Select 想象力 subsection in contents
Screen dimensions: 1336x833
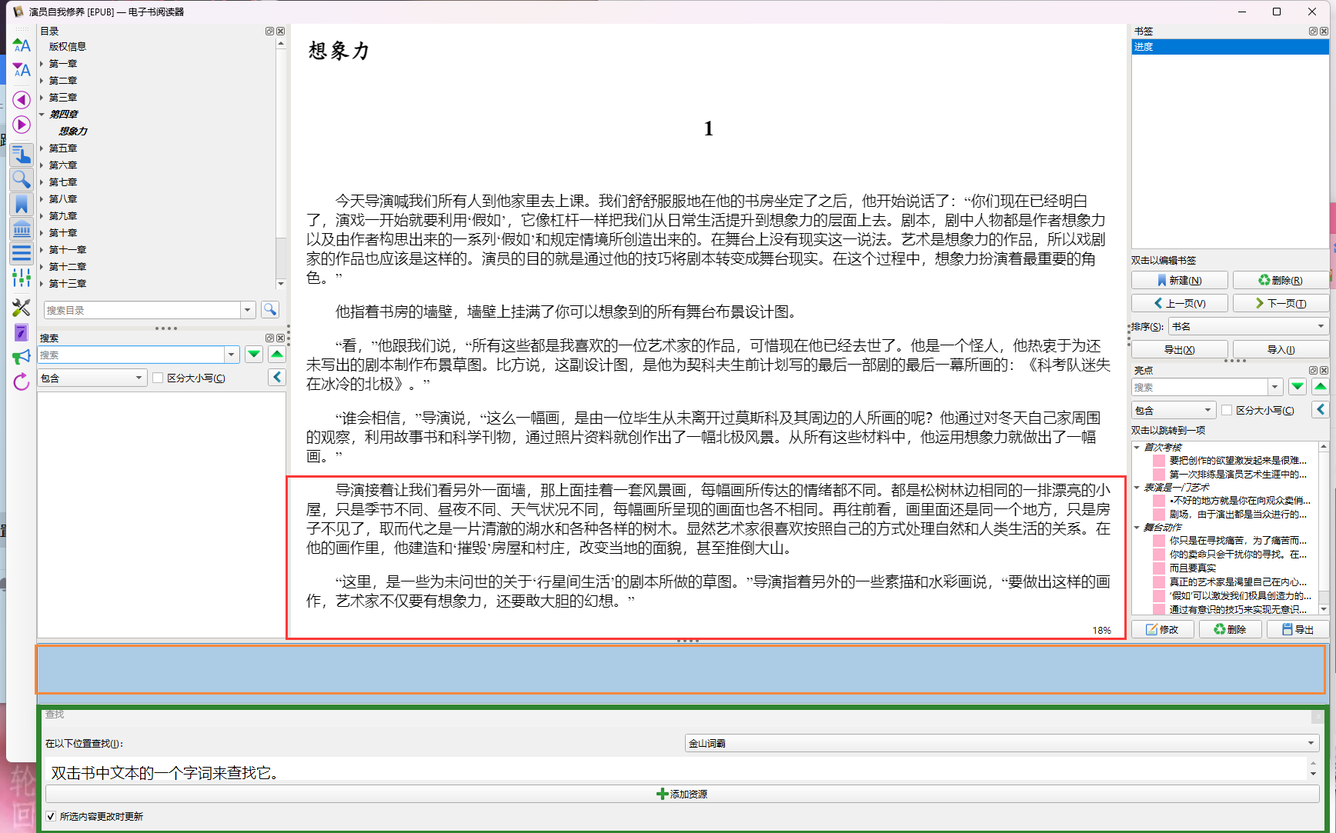[73, 132]
